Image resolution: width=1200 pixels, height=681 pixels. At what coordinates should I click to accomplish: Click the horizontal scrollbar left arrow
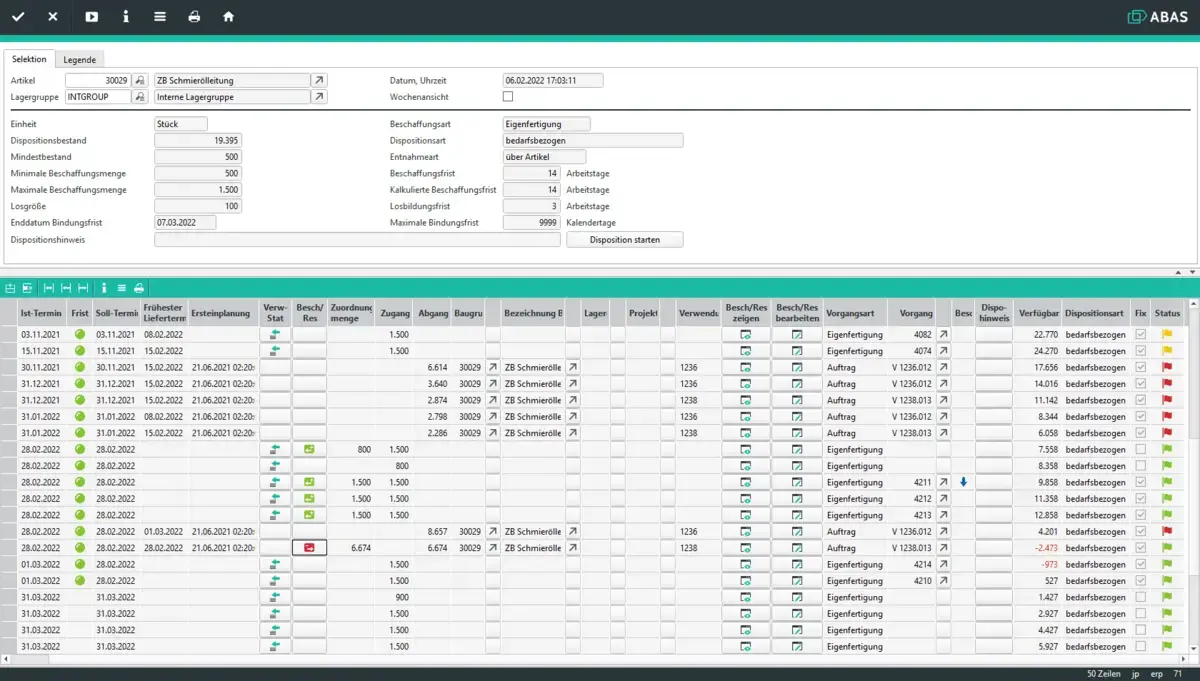[x=7, y=659]
